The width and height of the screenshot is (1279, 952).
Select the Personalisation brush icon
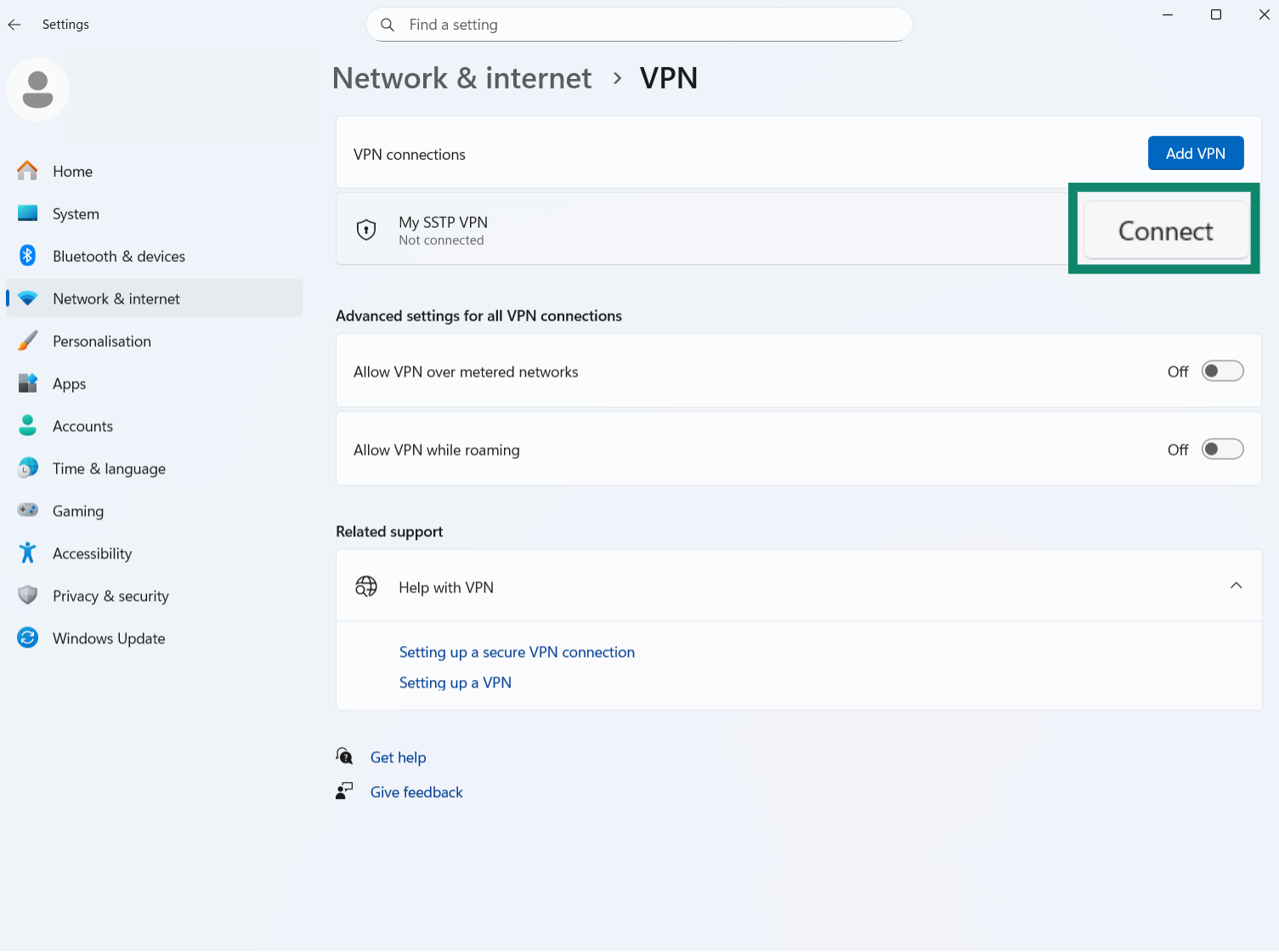[x=28, y=340]
